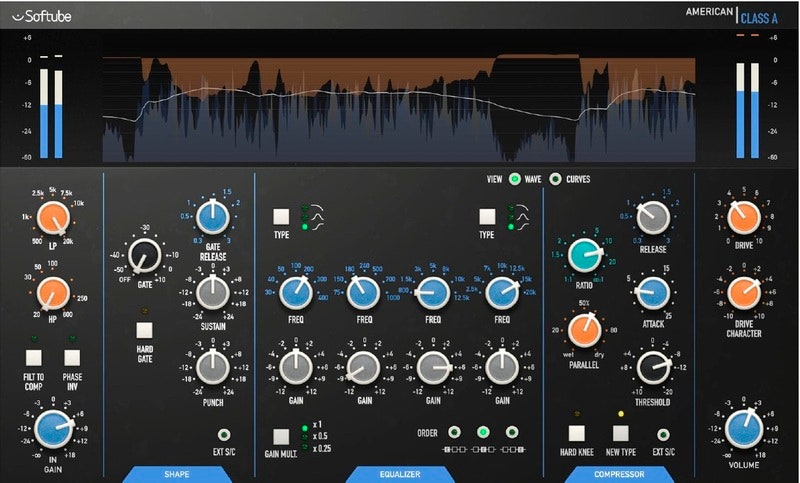This screenshot has height=483, width=800.
Task: Click the orange DRIVE knob
Action: coord(741,215)
